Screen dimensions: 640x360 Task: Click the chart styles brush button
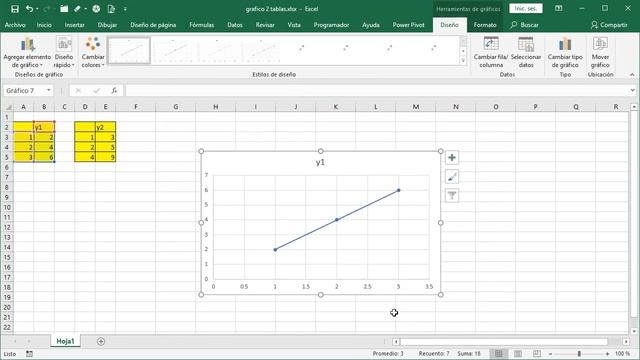[x=452, y=177]
